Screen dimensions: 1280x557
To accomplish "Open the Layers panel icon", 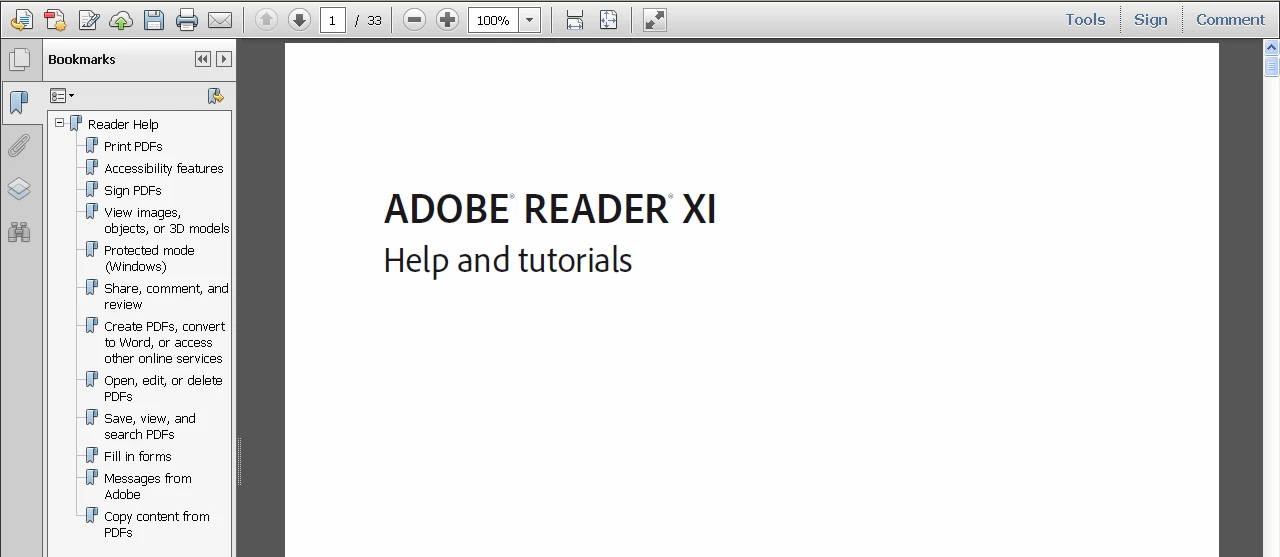I will [x=19, y=189].
